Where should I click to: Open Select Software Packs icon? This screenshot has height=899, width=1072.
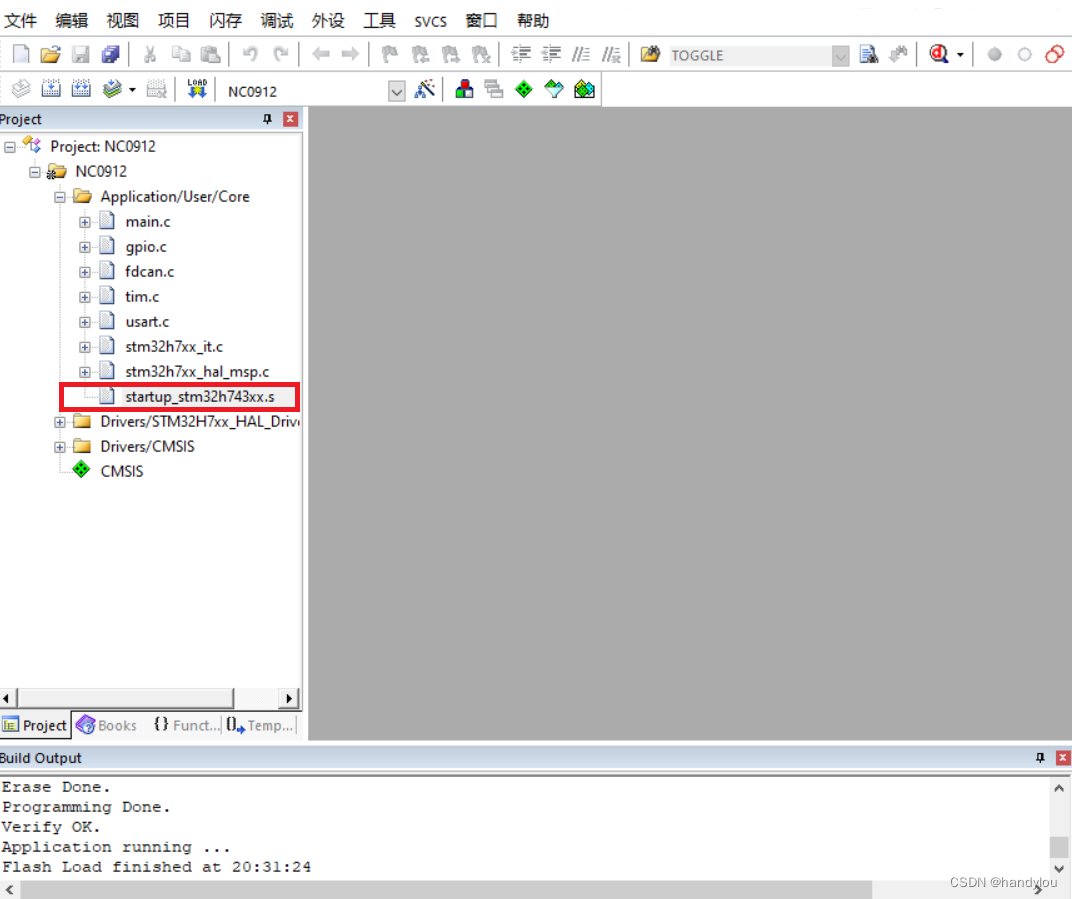(554, 90)
